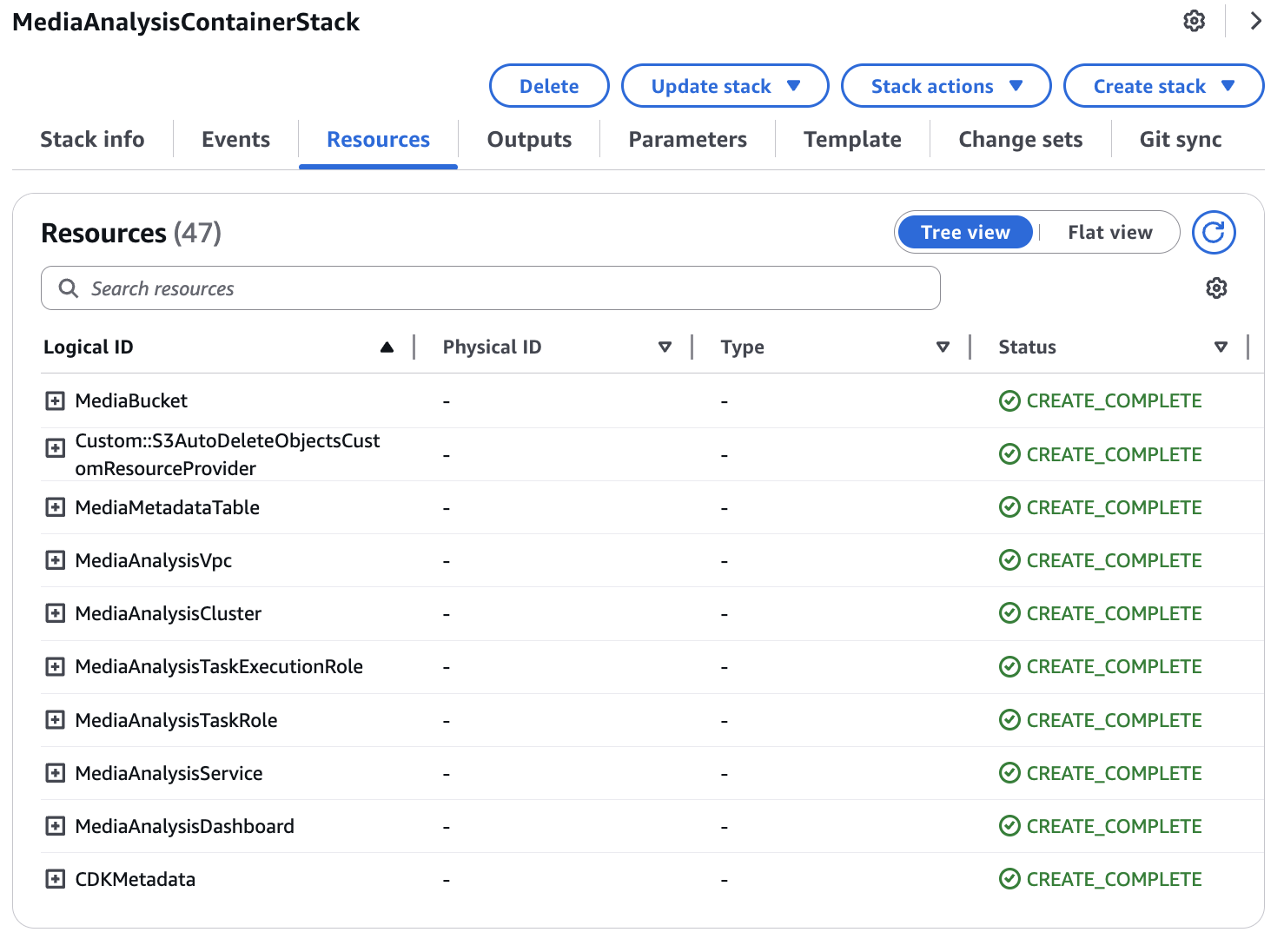Sort by Logical ID ascending arrow
Screen dimensions: 1284x952
[387, 347]
